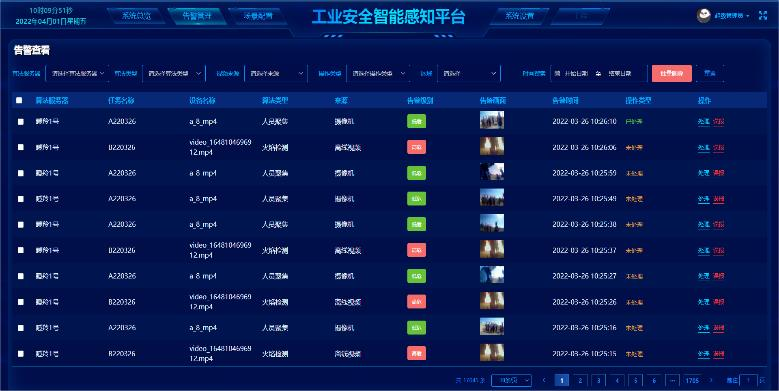The width and height of the screenshot is (779, 391).
Task: Click the red alarm level badge in second row
Action: pyautogui.click(x=416, y=147)
